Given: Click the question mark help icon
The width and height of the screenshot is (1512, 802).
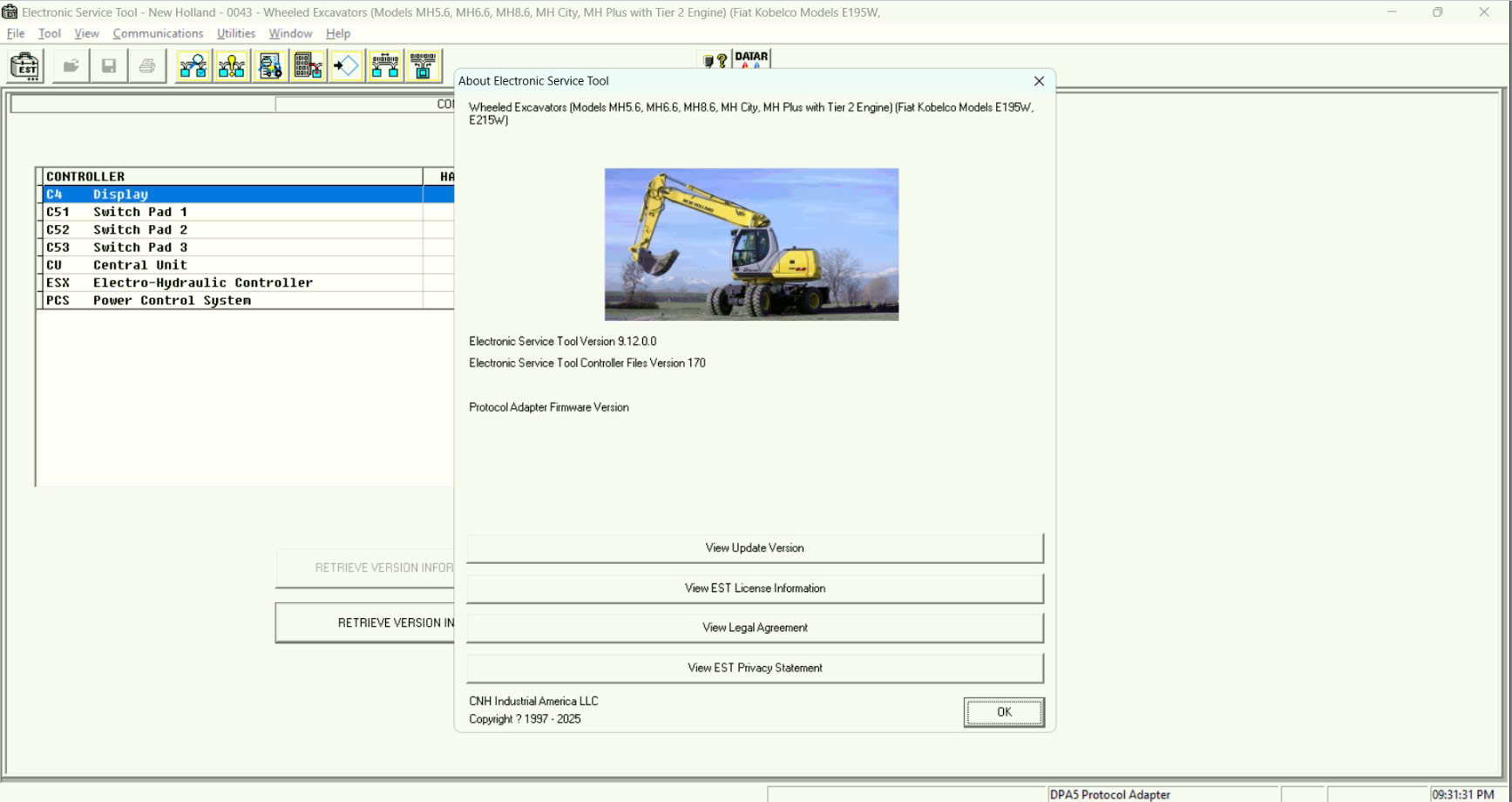Looking at the screenshot, I should [x=715, y=60].
